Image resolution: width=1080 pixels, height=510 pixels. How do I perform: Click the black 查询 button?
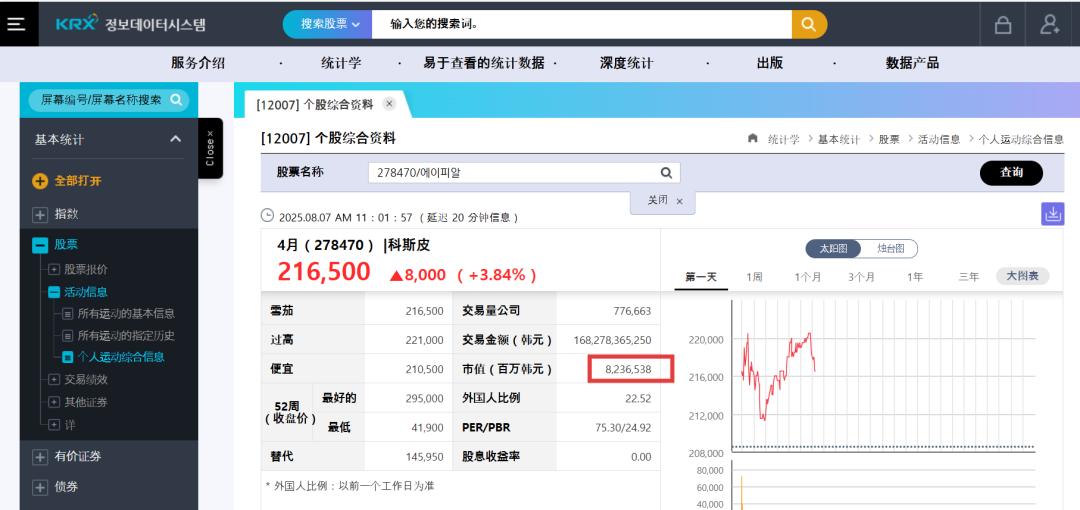coord(1010,173)
